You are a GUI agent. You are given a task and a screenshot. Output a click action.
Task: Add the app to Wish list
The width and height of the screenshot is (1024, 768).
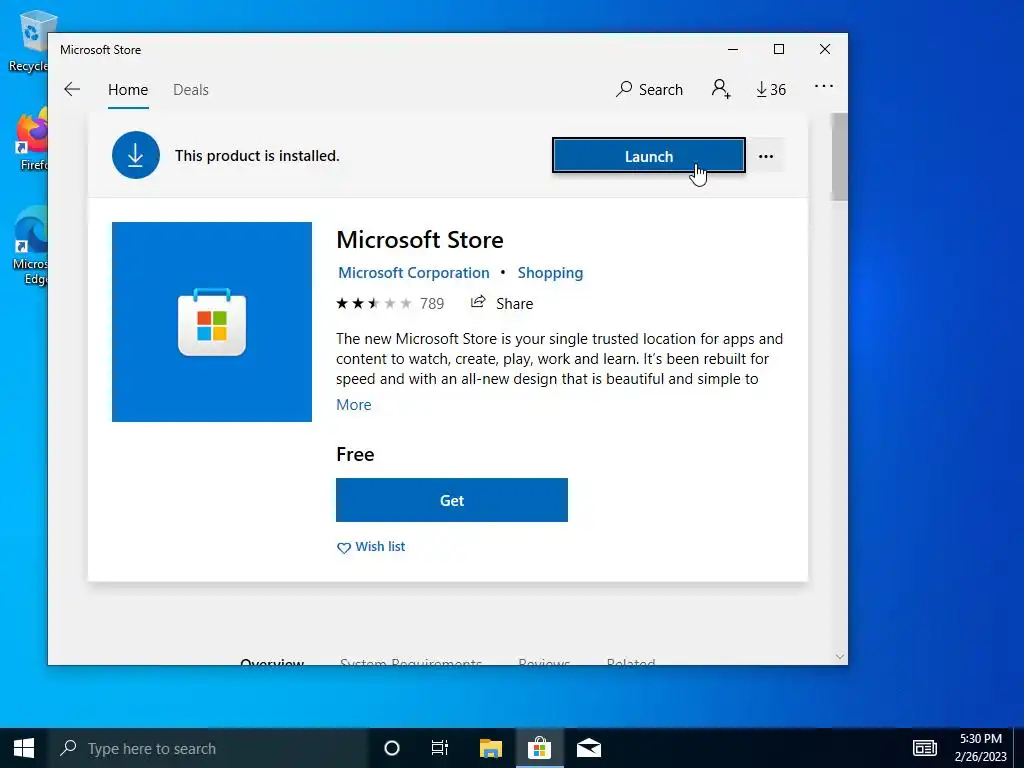371,547
